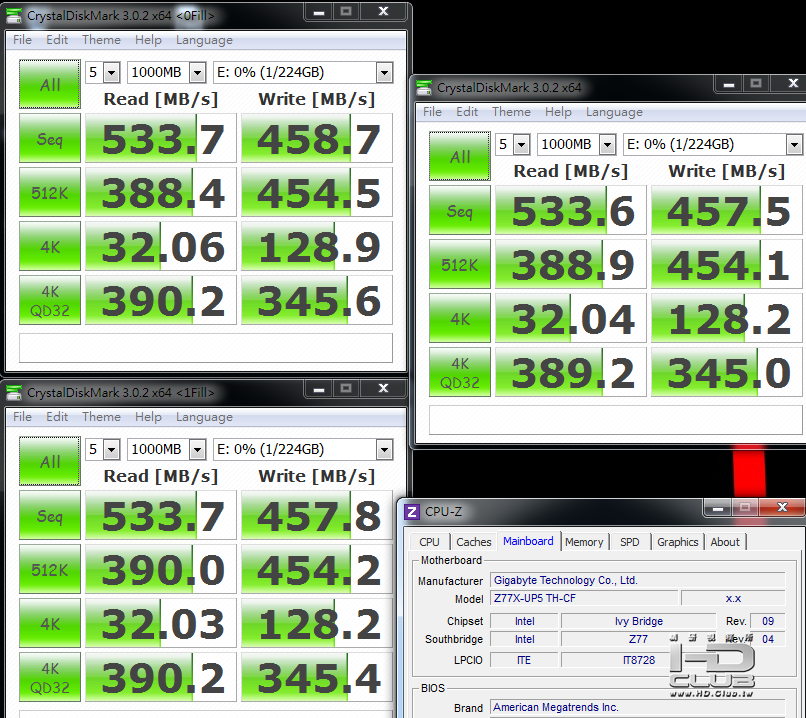The height and width of the screenshot is (718, 806).
Task: Run Seq test in 0Fill window
Action: click(x=50, y=138)
